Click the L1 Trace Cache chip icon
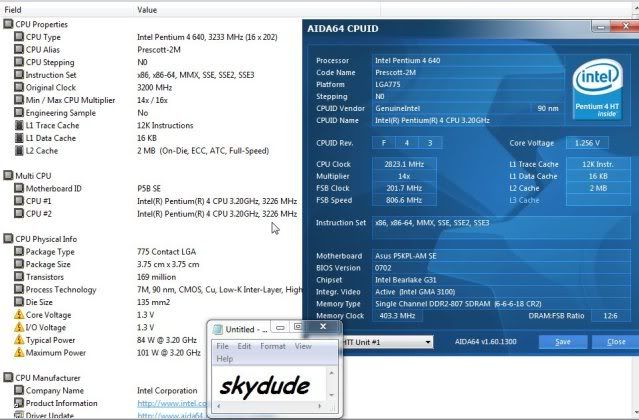This screenshot has height=420, width=639. [19, 125]
